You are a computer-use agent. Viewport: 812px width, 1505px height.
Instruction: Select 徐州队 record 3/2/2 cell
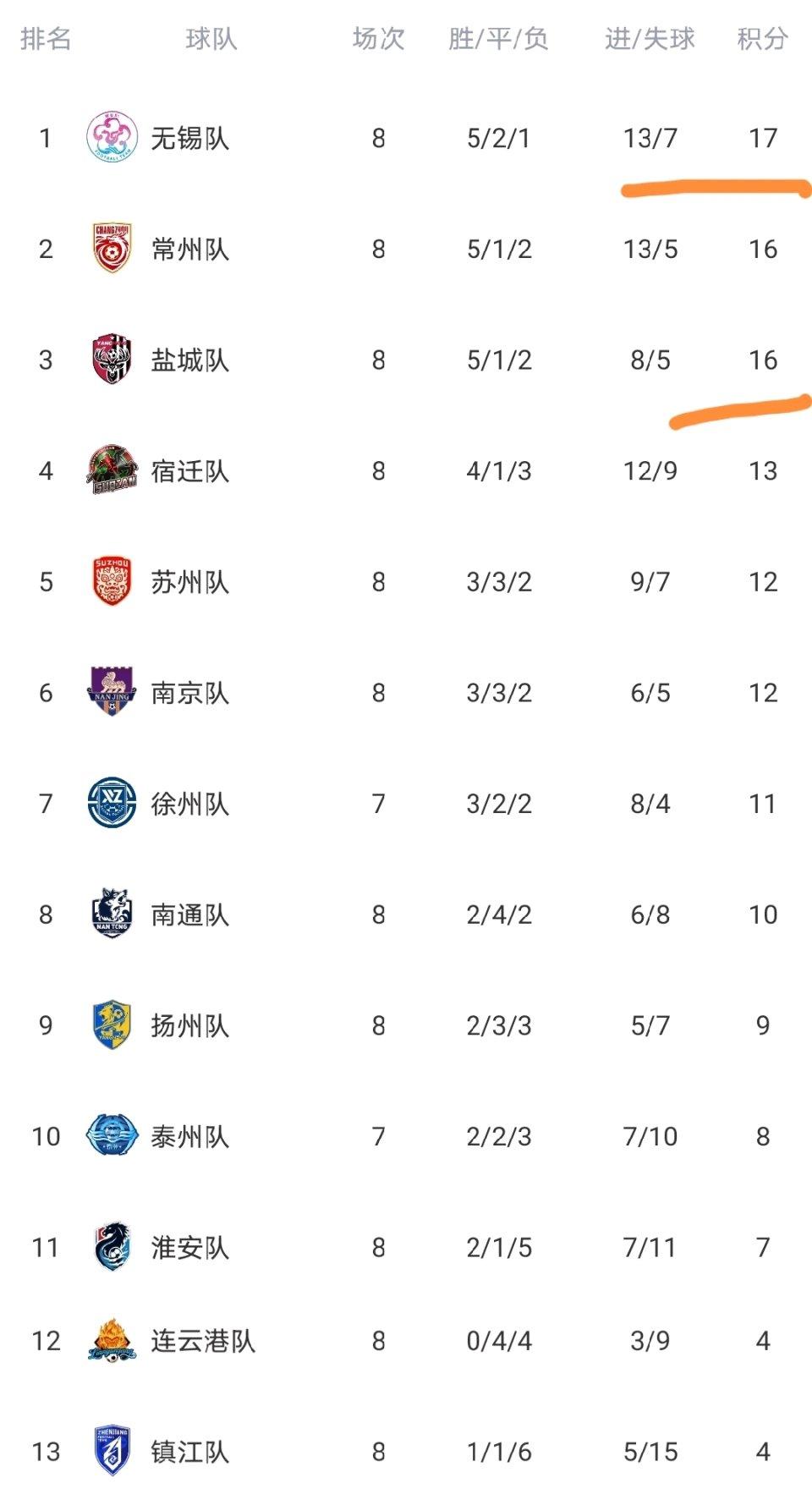coord(499,803)
